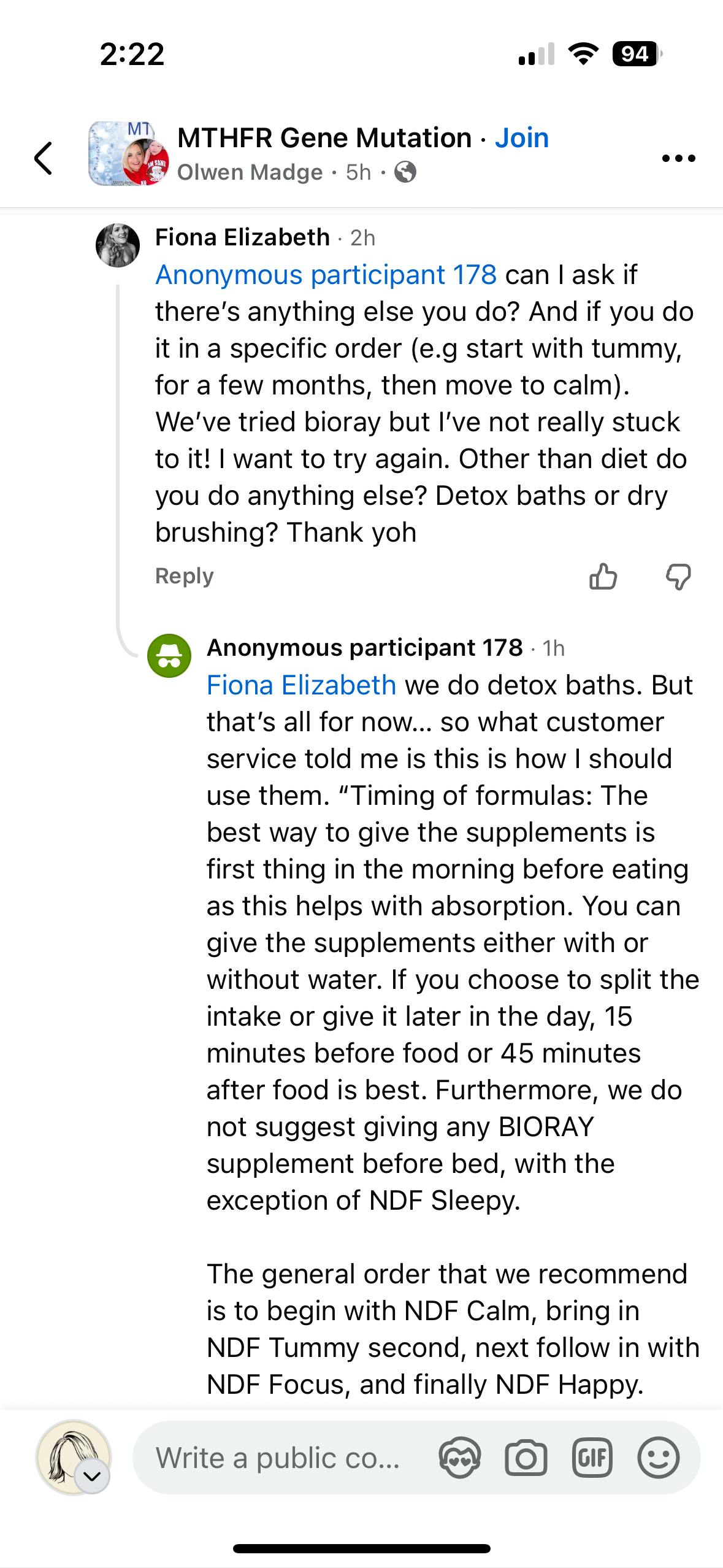
Task: Join the MTHFR Gene Mutation group
Action: [522, 138]
